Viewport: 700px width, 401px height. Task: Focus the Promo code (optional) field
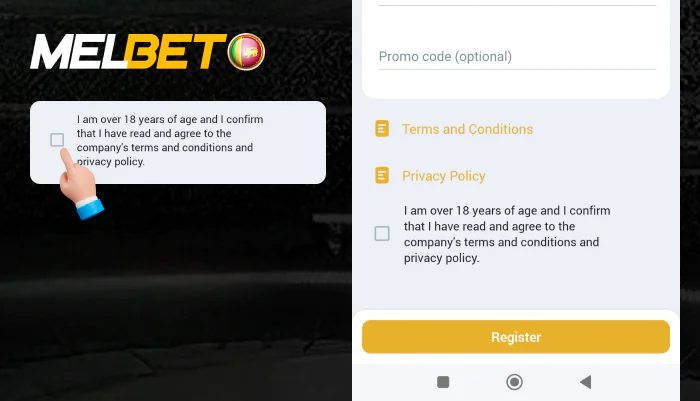(x=516, y=57)
